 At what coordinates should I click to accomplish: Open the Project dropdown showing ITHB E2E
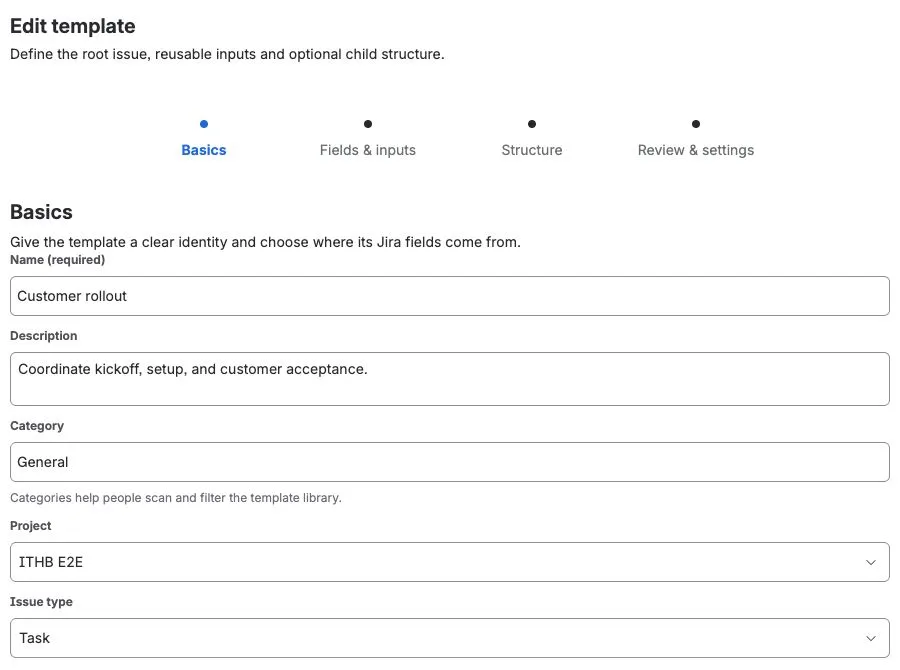pos(450,562)
